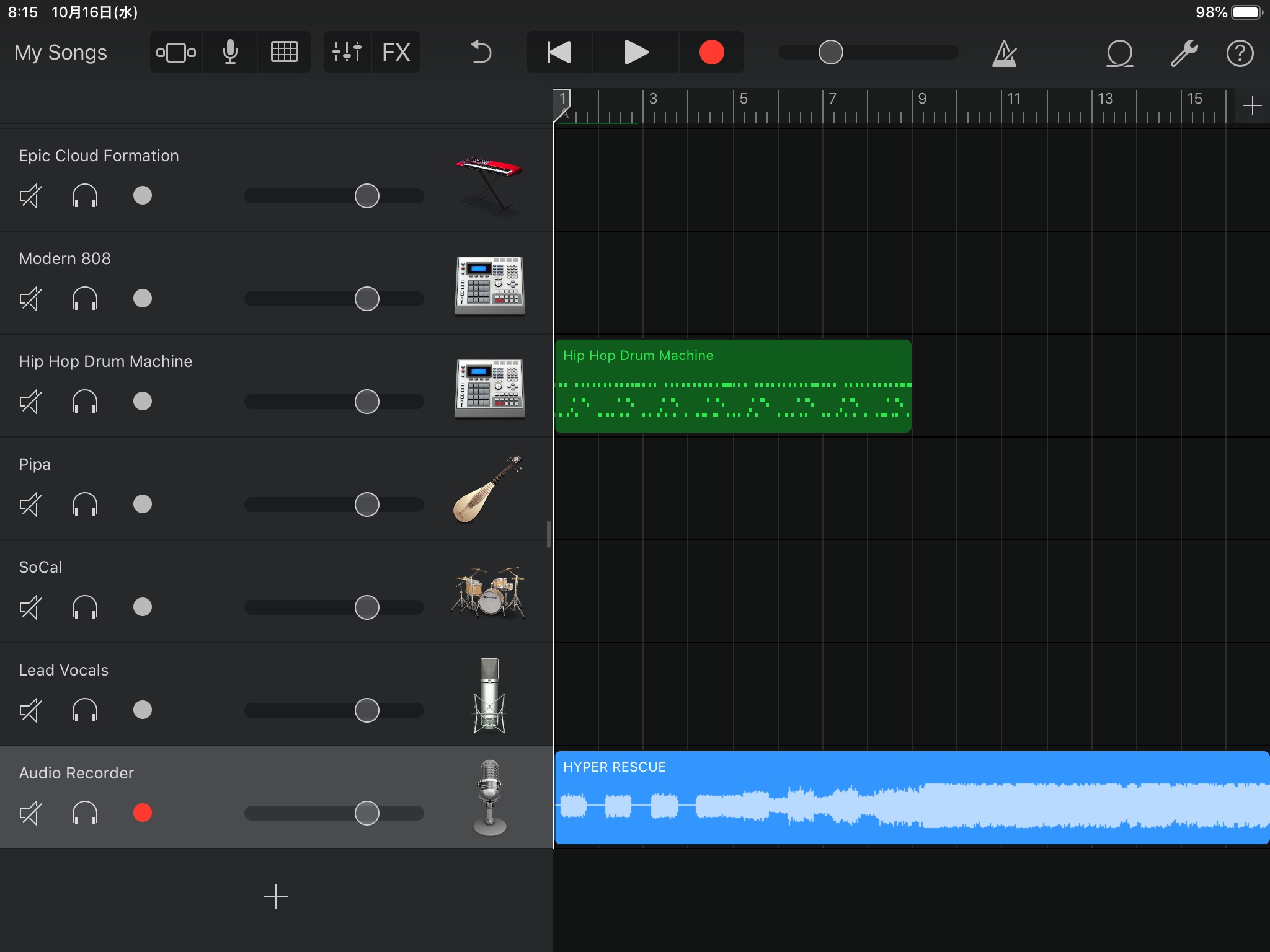Solo the Lead Vocals track
This screenshot has width=1270, height=952.
click(x=85, y=710)
